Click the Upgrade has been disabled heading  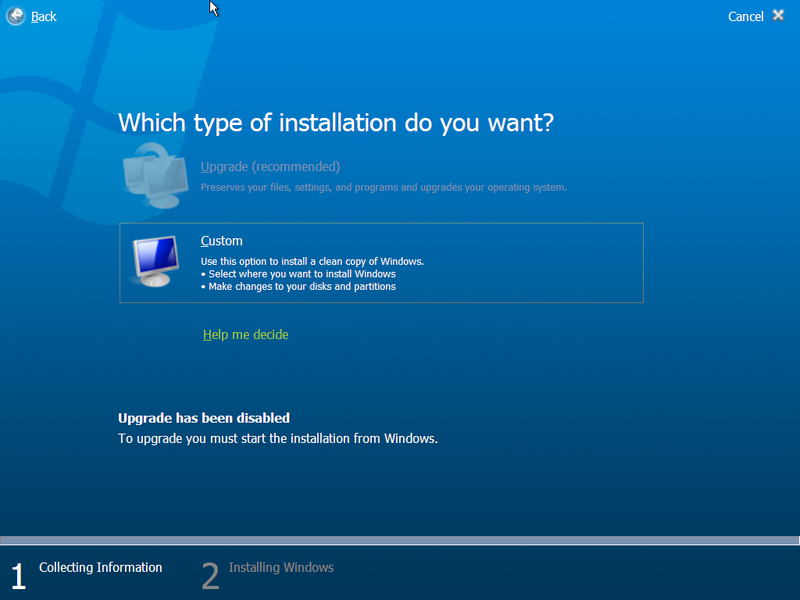(x=204, y=418)
